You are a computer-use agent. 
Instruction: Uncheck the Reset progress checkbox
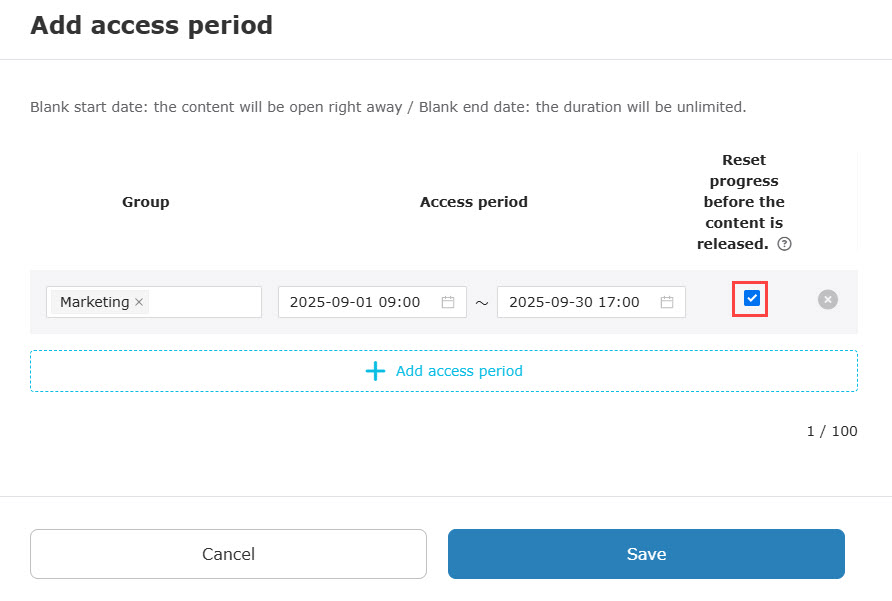pyautogui.click(x=752, y=298)
